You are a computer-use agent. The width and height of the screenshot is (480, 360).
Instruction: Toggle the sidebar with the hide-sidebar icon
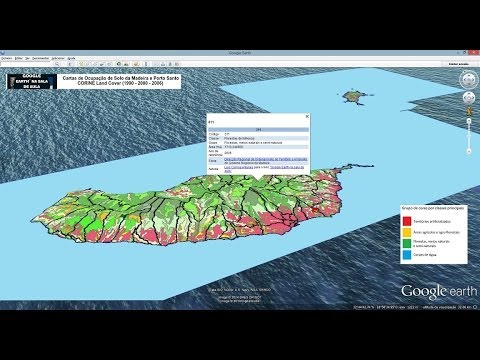tap(70, 64)
